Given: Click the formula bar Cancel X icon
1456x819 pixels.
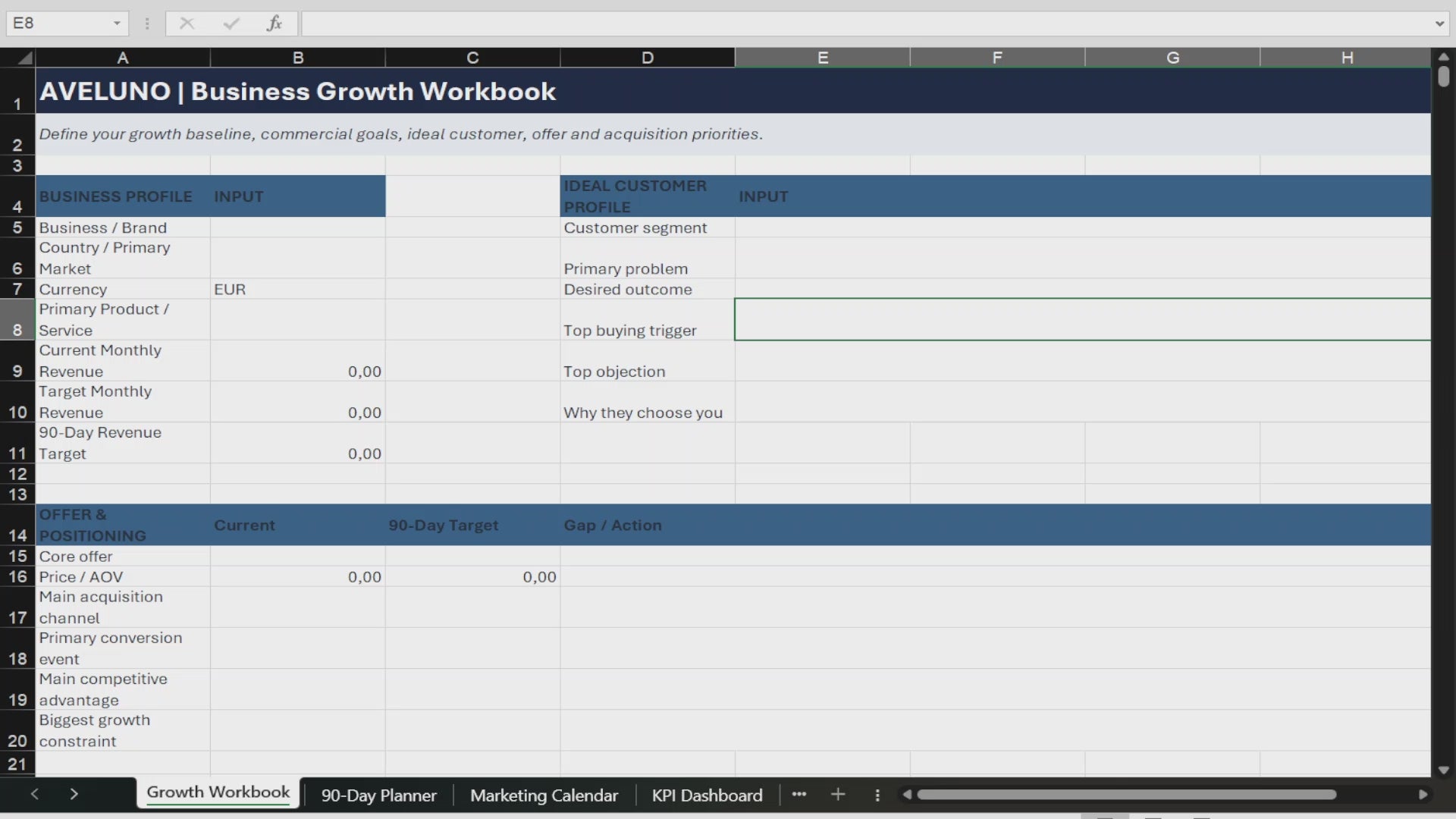Looking at the screenshot, I should tap(187, 24).
